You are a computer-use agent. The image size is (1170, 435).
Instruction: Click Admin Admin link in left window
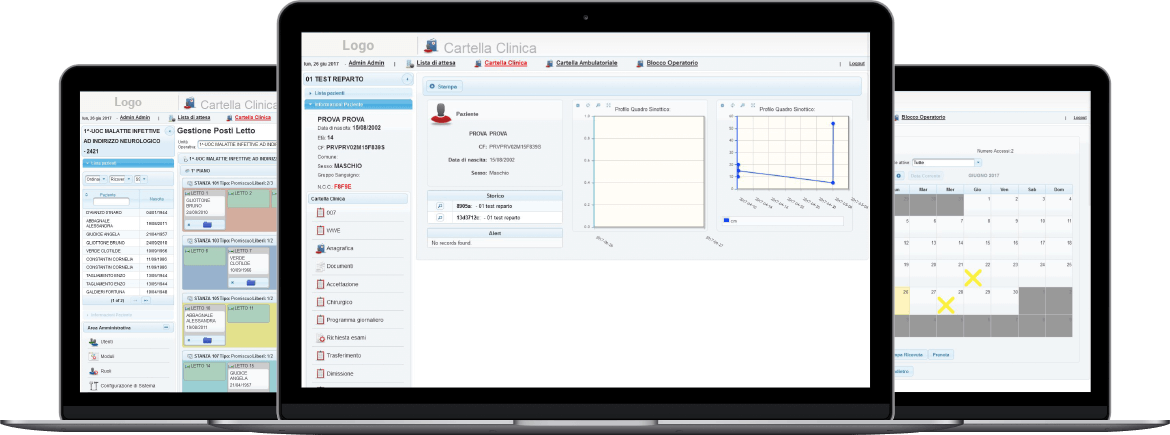click(135, 117)
